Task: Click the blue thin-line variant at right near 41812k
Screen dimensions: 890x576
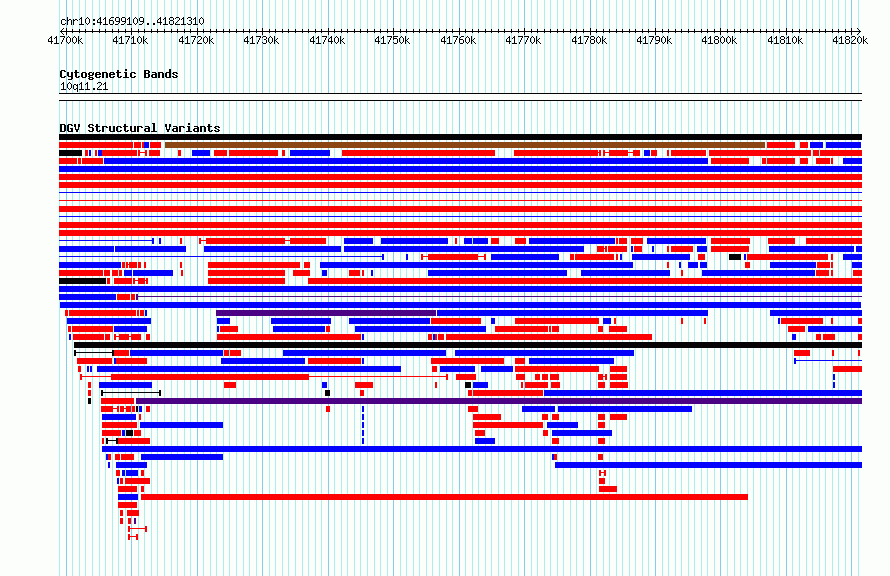Action: 828,361
